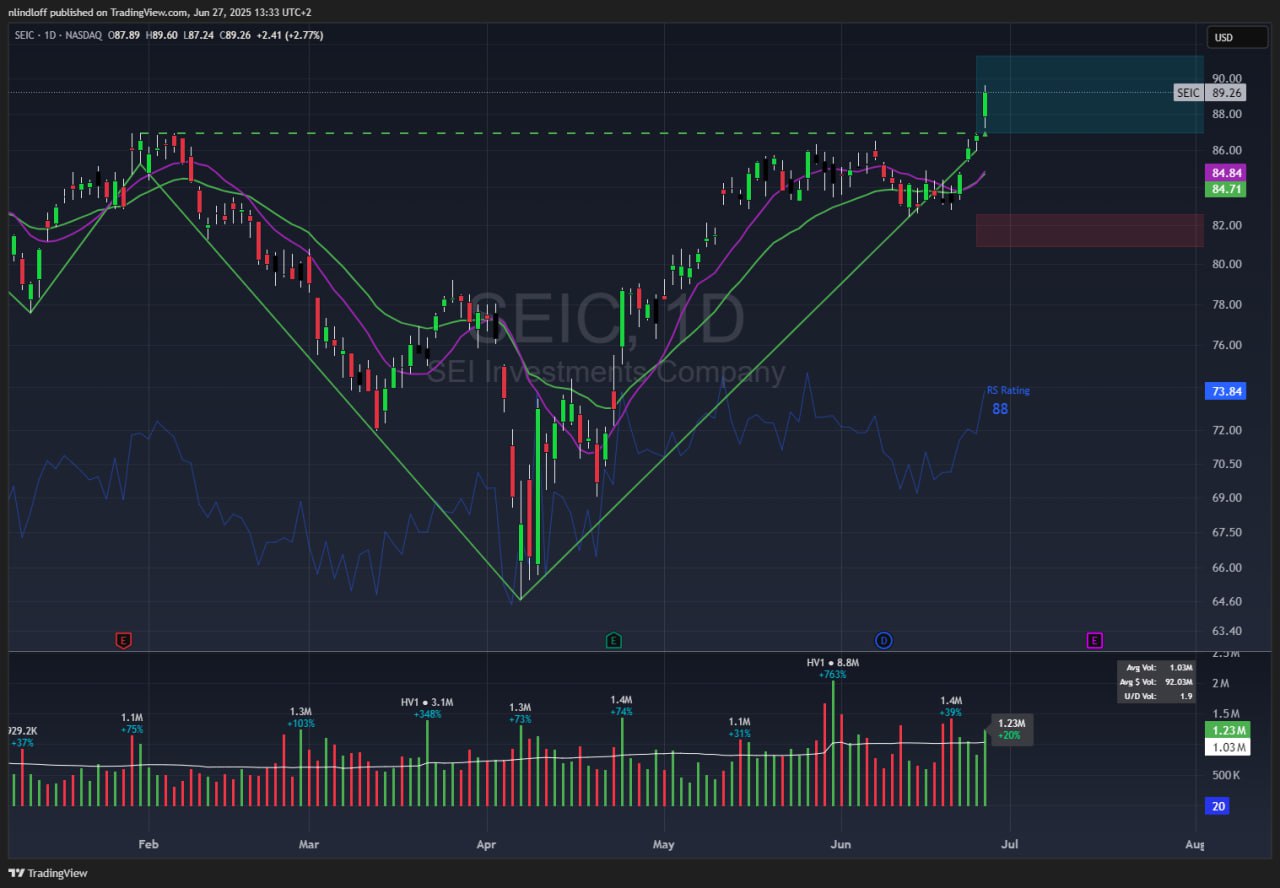Click the blue 20 indicator badge
This screenshot has height=888, width=1280.
click(1219, 806)
